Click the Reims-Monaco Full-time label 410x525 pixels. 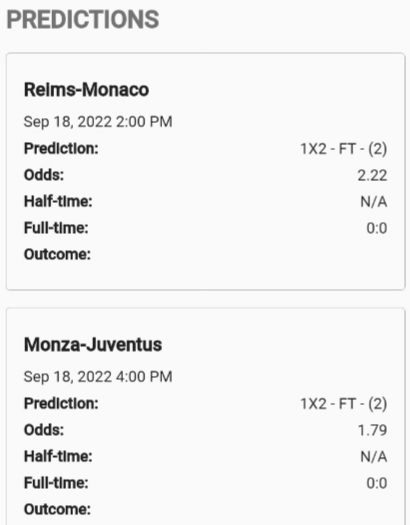click(x=56, y=228)
